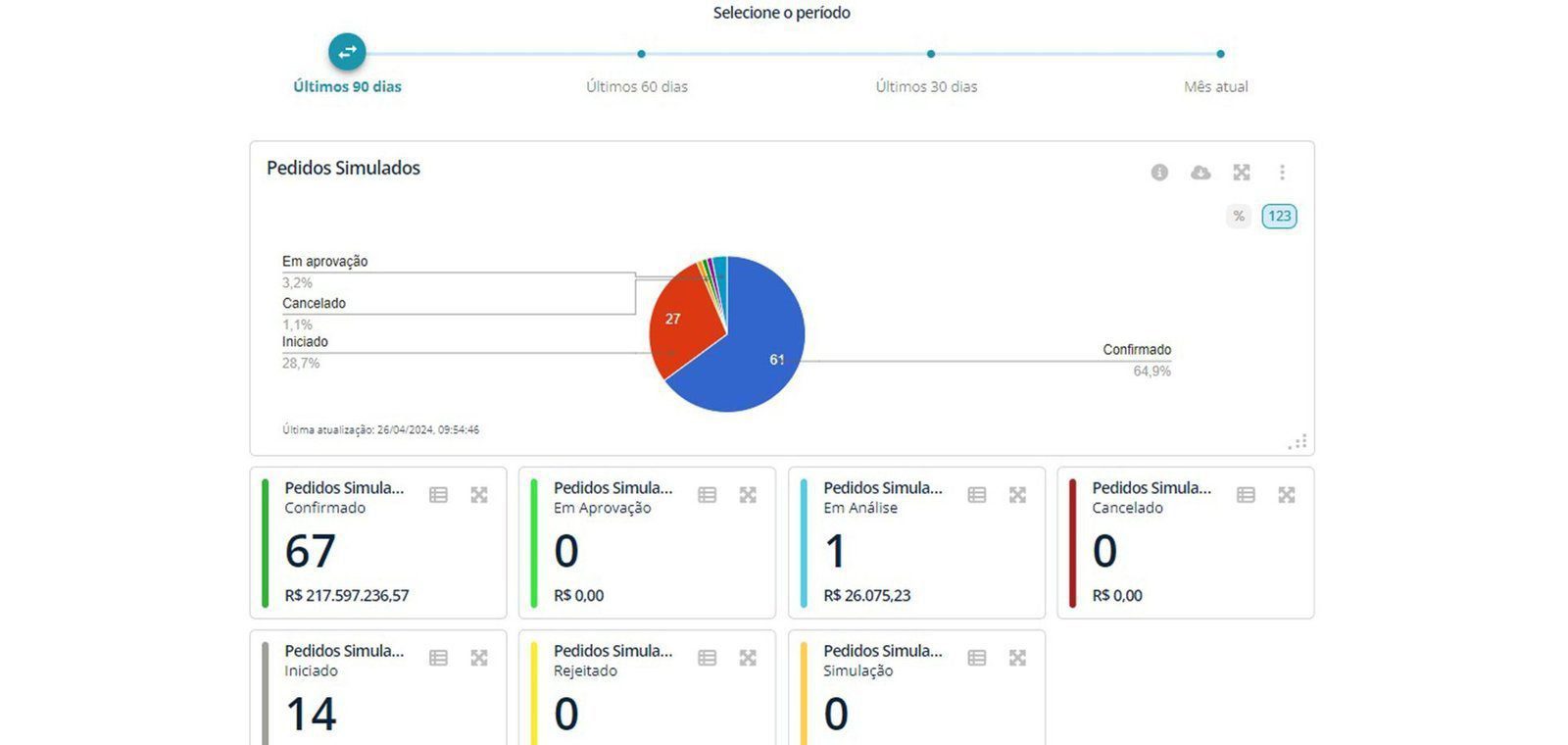Click the period slider handle
Viewport: 1568px width, 745px height.
click(347, 53)
